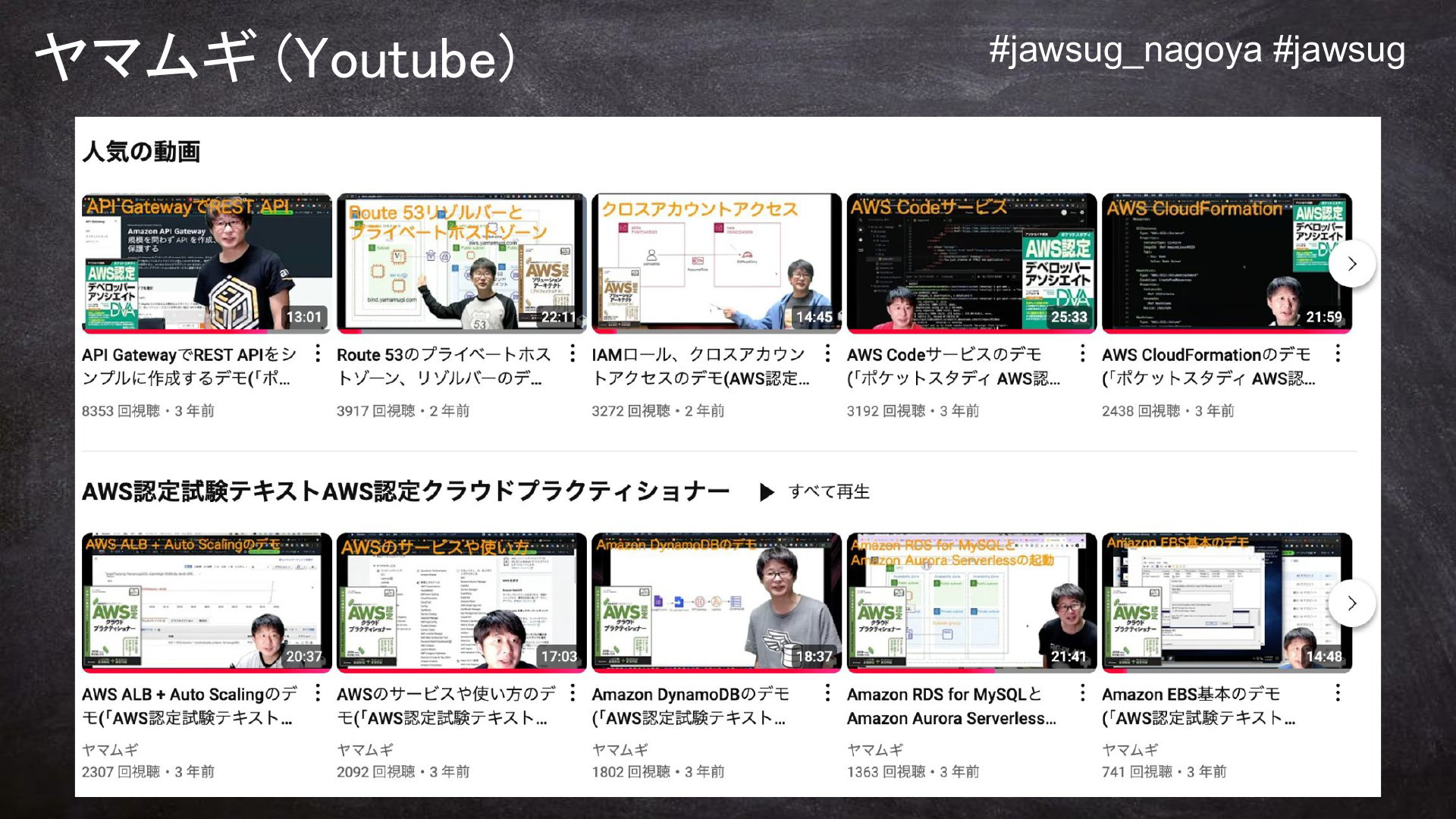1456x819 pixels.
Task: Click title 'AWS CloudFormationのデモ'
Action: tap(1208, 366)
